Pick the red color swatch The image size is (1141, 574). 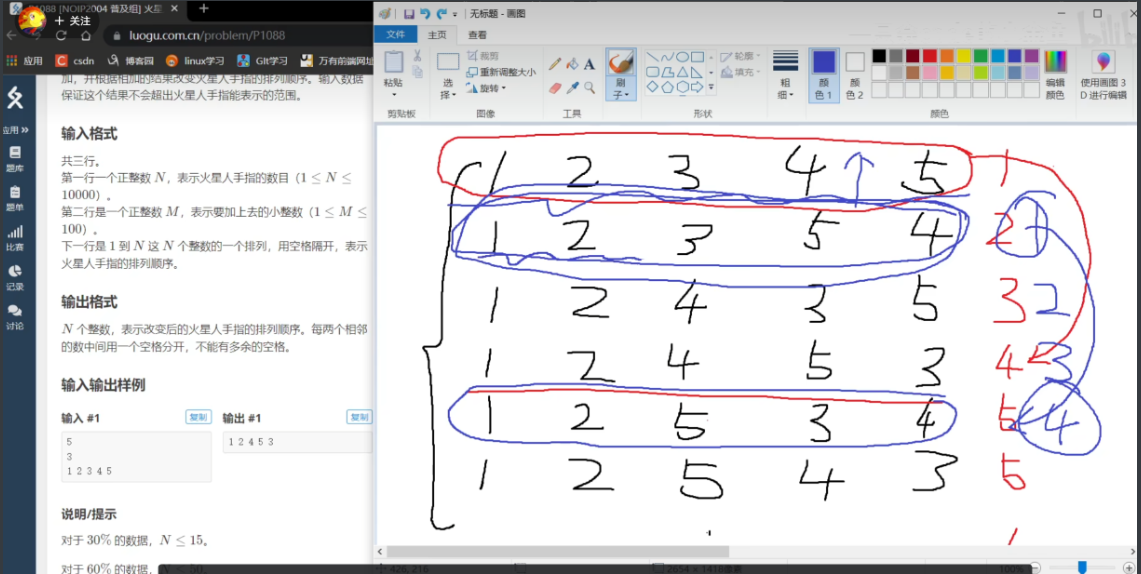coord(930,56)
